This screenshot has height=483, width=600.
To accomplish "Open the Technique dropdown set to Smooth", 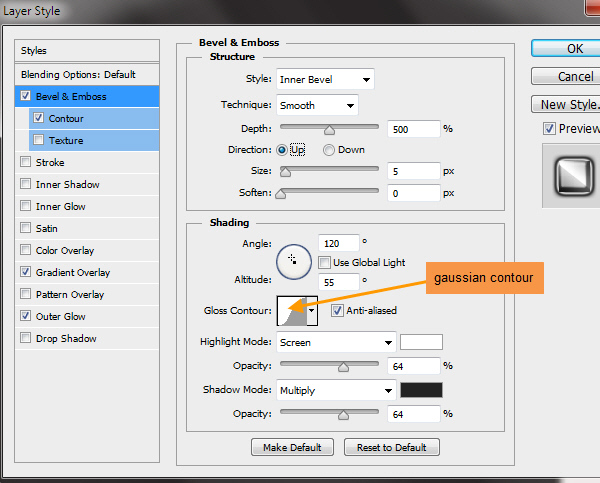I will (x=317, y=105).
